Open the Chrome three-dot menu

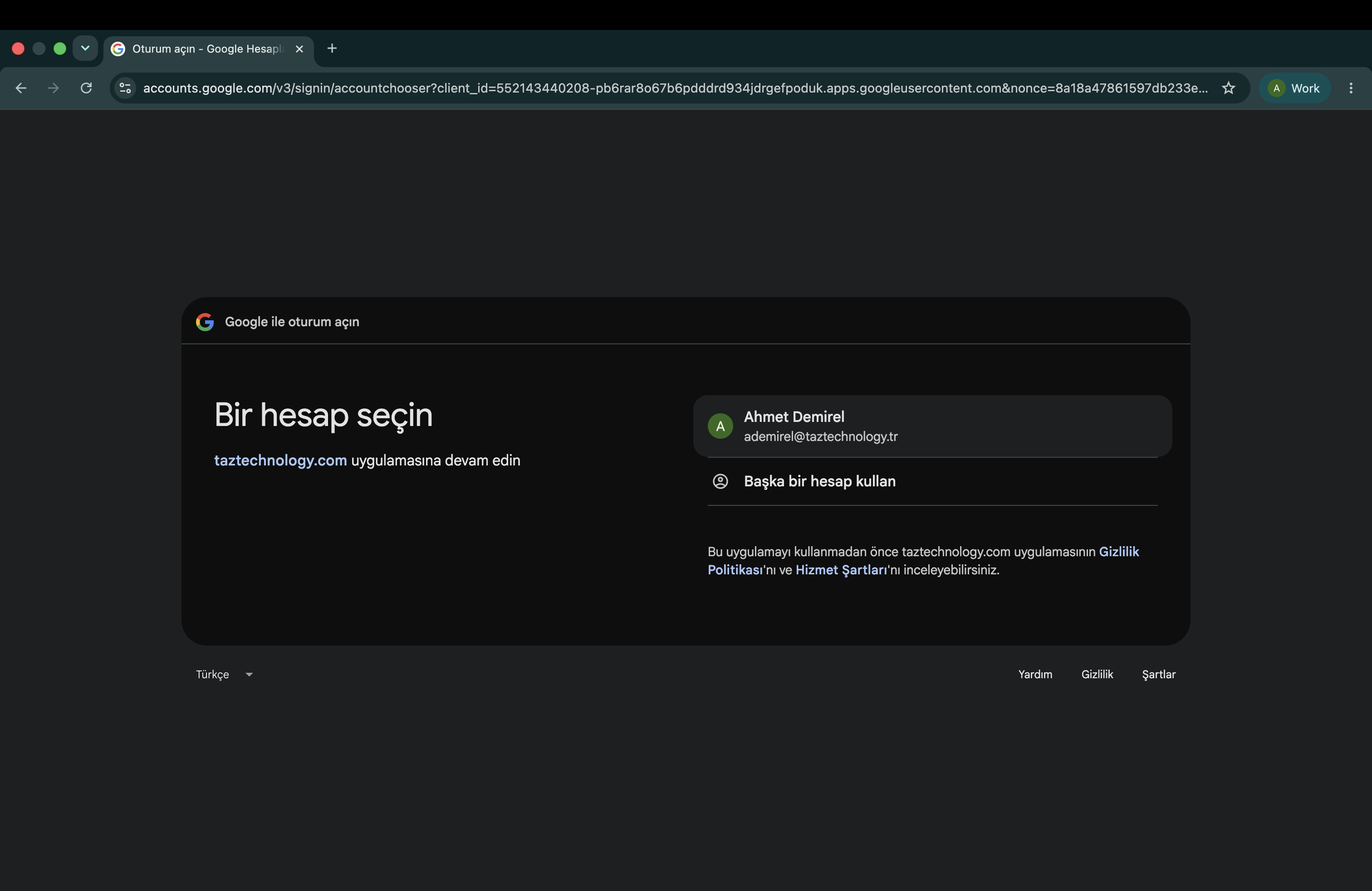click(1351, 88)
